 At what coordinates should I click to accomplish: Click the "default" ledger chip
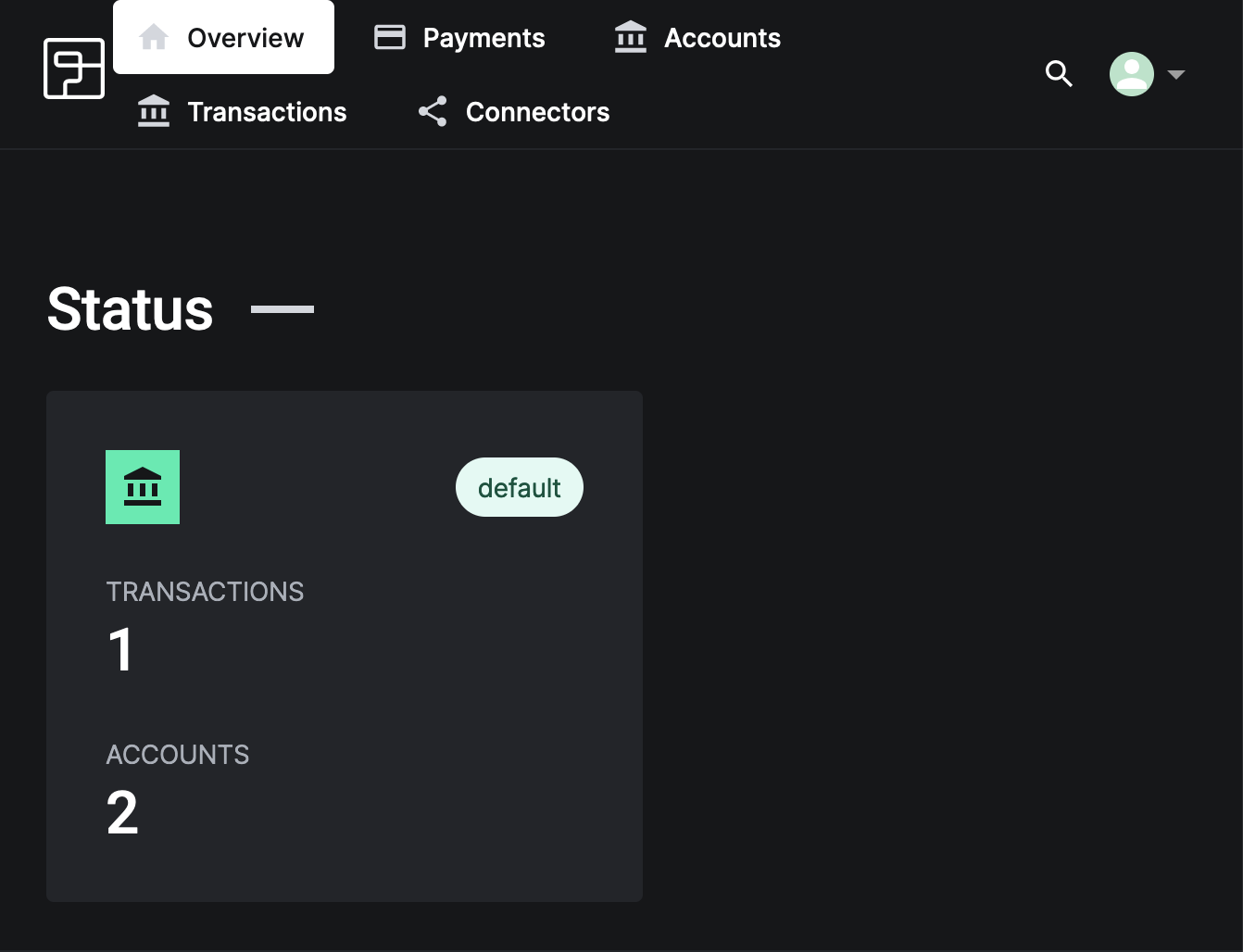click(x=520, y=487)
